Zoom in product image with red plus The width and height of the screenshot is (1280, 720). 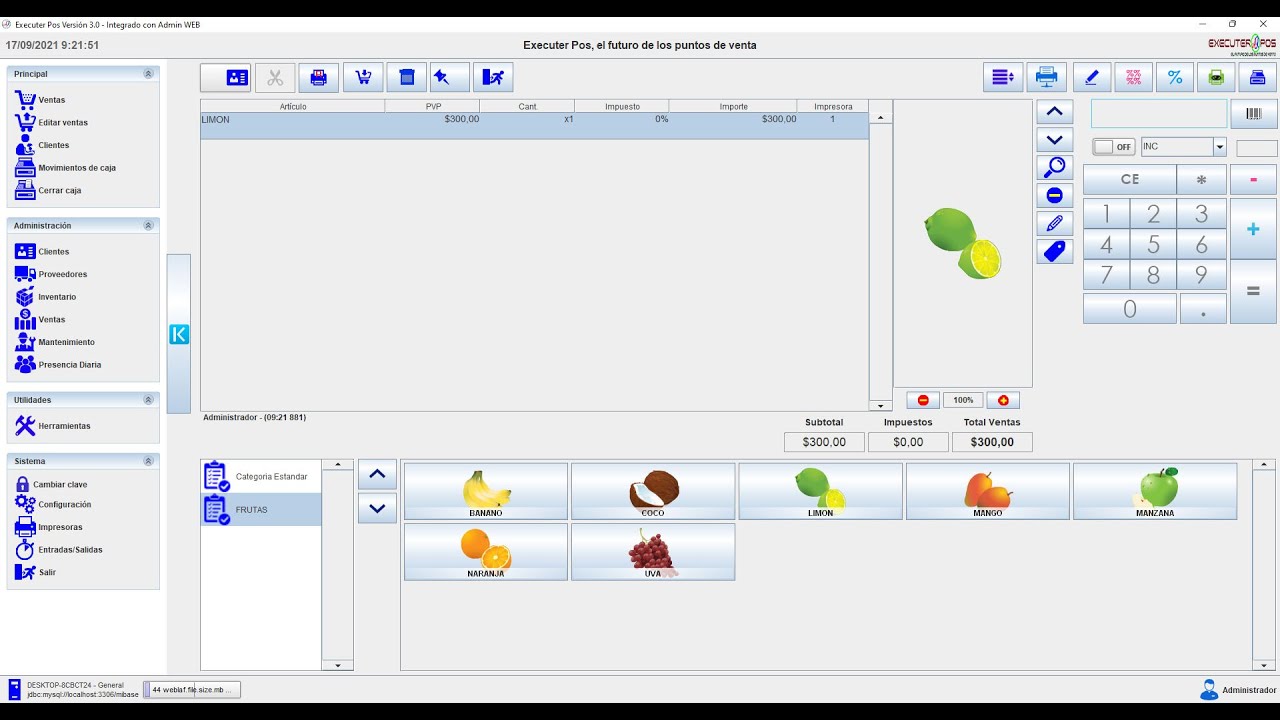(x=1003, y=400)
